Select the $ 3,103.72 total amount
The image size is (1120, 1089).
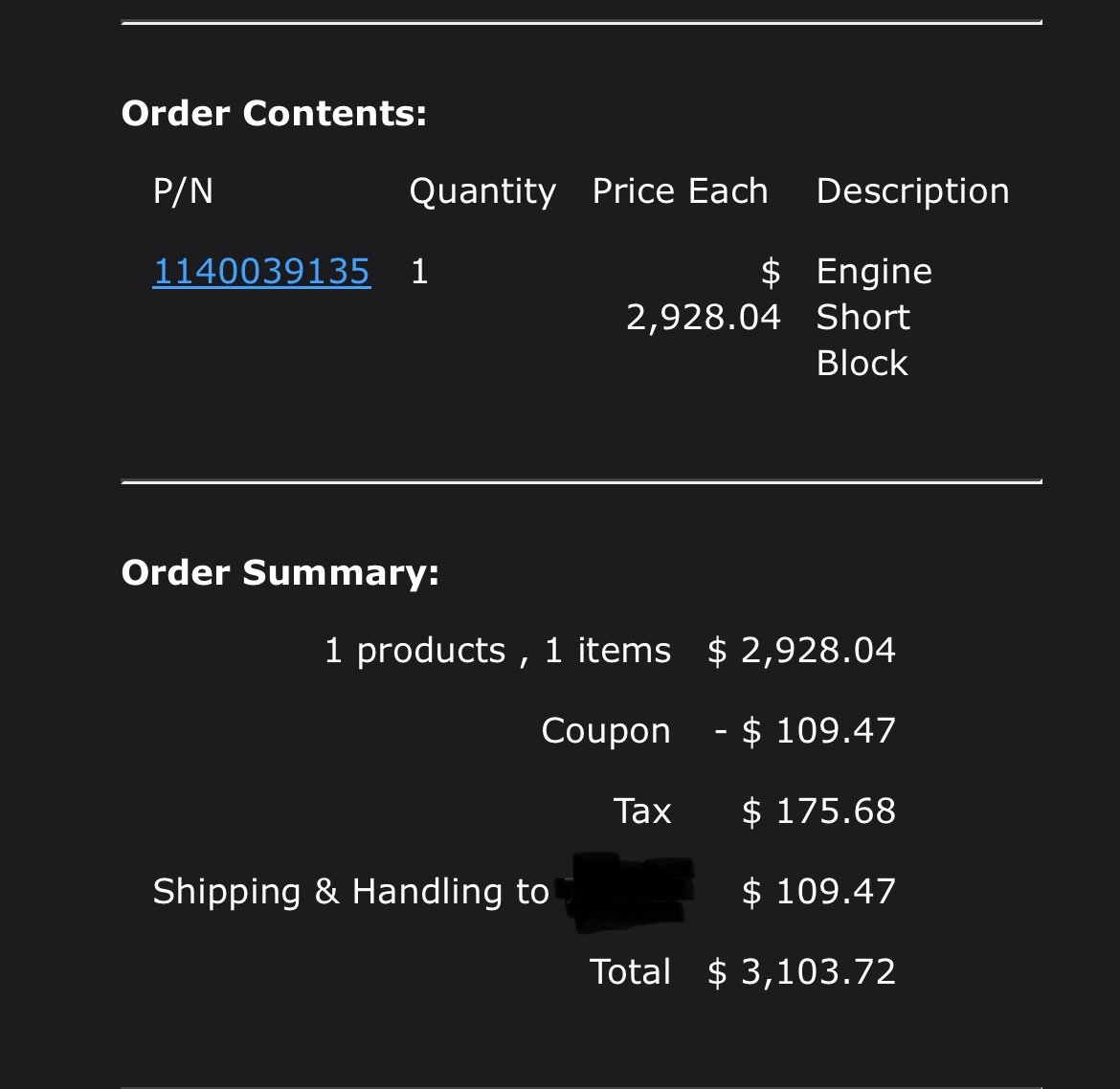click(801, 972)
